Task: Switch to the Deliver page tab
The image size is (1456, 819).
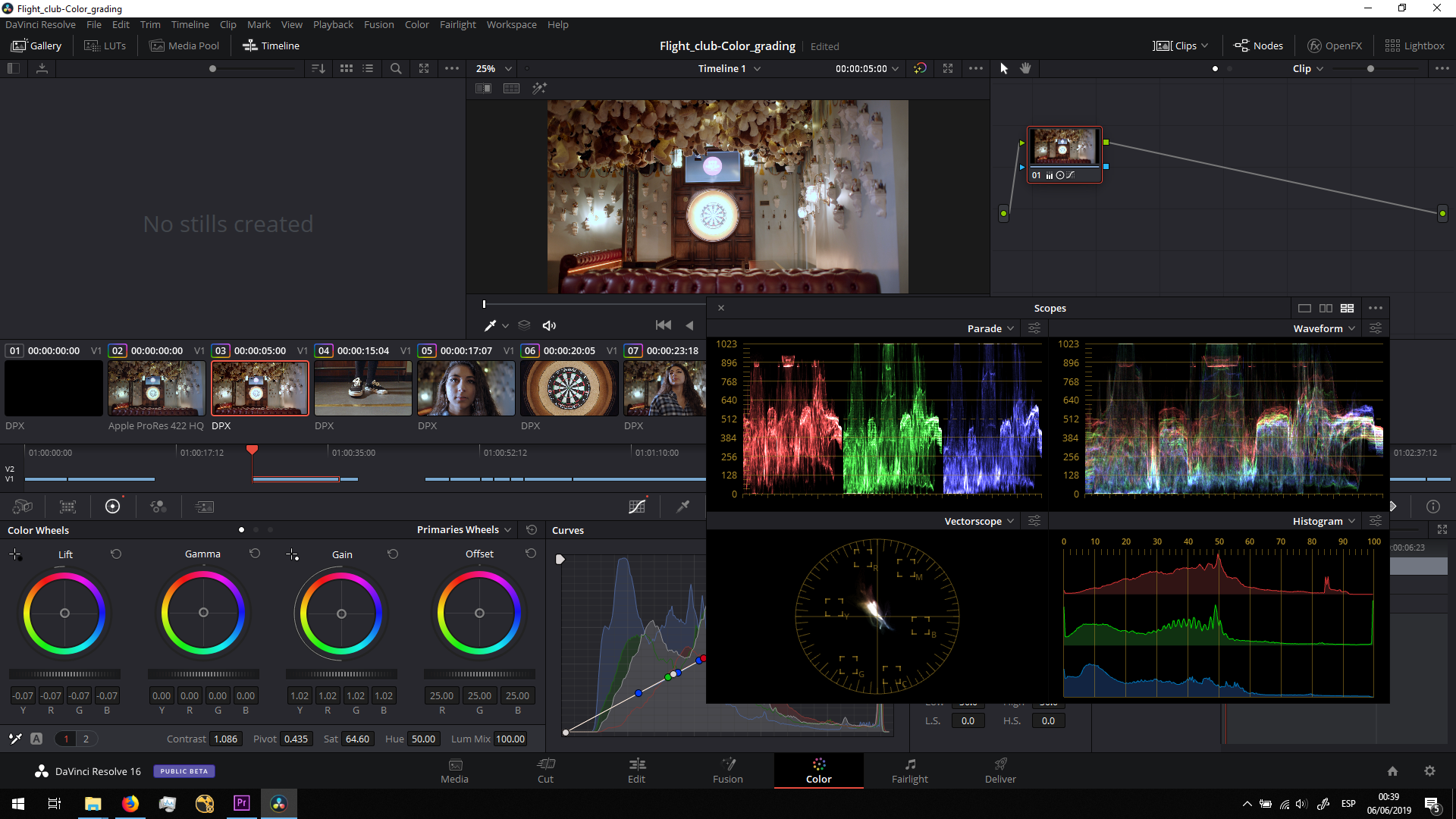Action: coord(999,770)
